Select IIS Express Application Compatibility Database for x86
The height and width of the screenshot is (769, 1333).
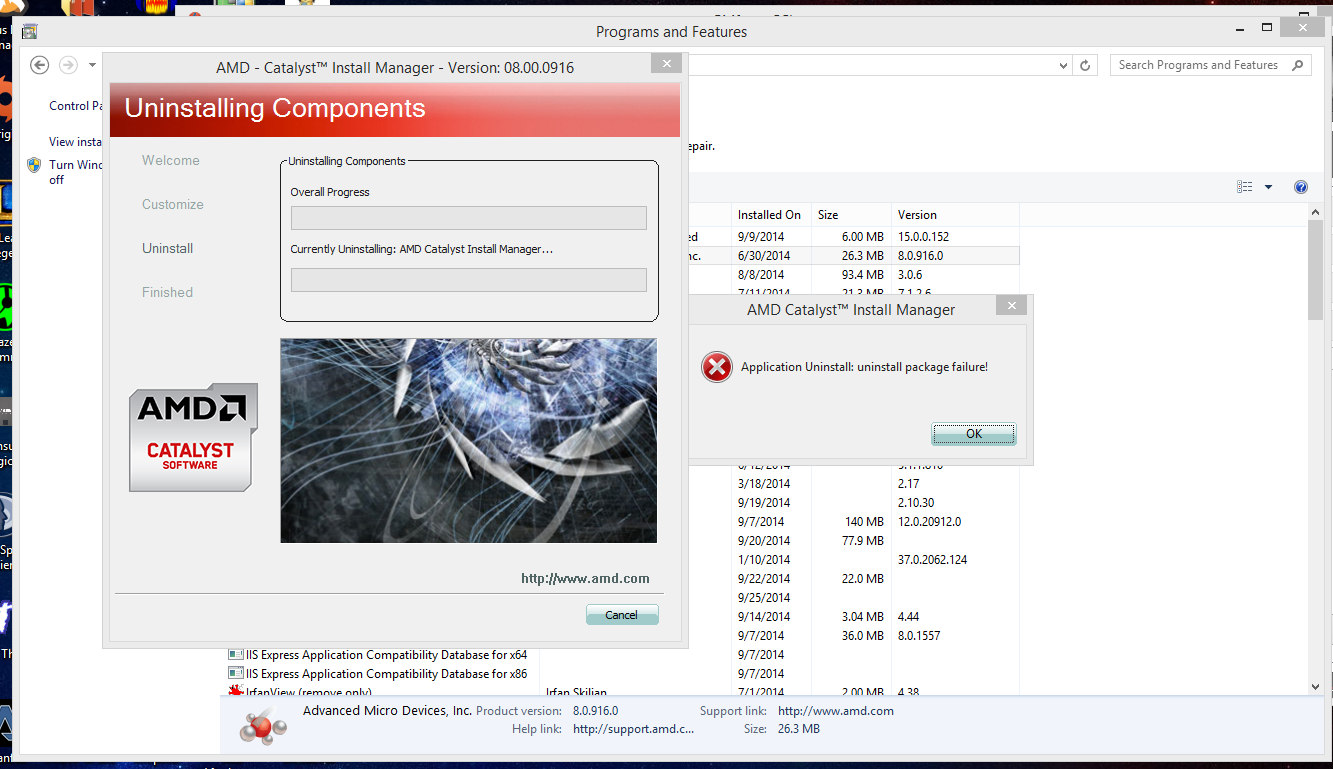[387, 674]
